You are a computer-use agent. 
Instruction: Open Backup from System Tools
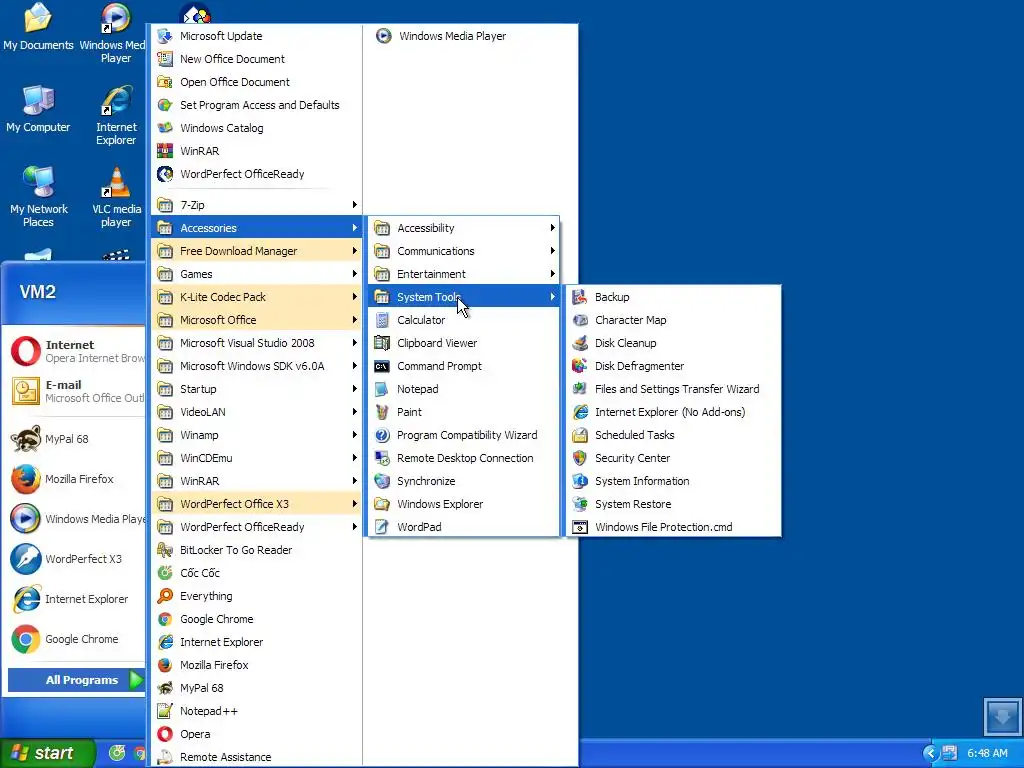[x=673, y=297]
